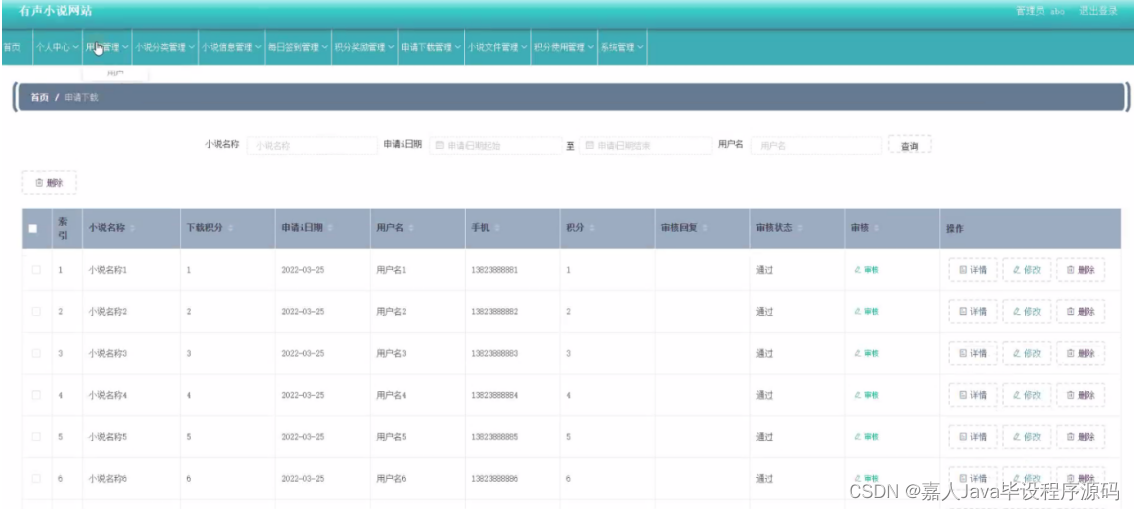The width and height of the screenshot is (1134, 511).
Task: Sort table by 小说名称 column sort icon
Action: tap(132, 228)
